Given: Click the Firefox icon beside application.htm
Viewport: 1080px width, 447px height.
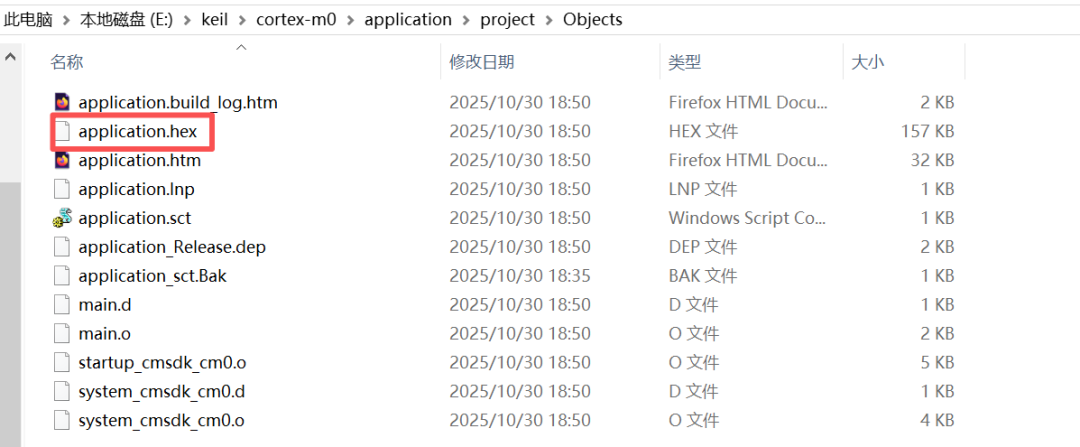Looking at the screenshot, I should tap(62, 160).
